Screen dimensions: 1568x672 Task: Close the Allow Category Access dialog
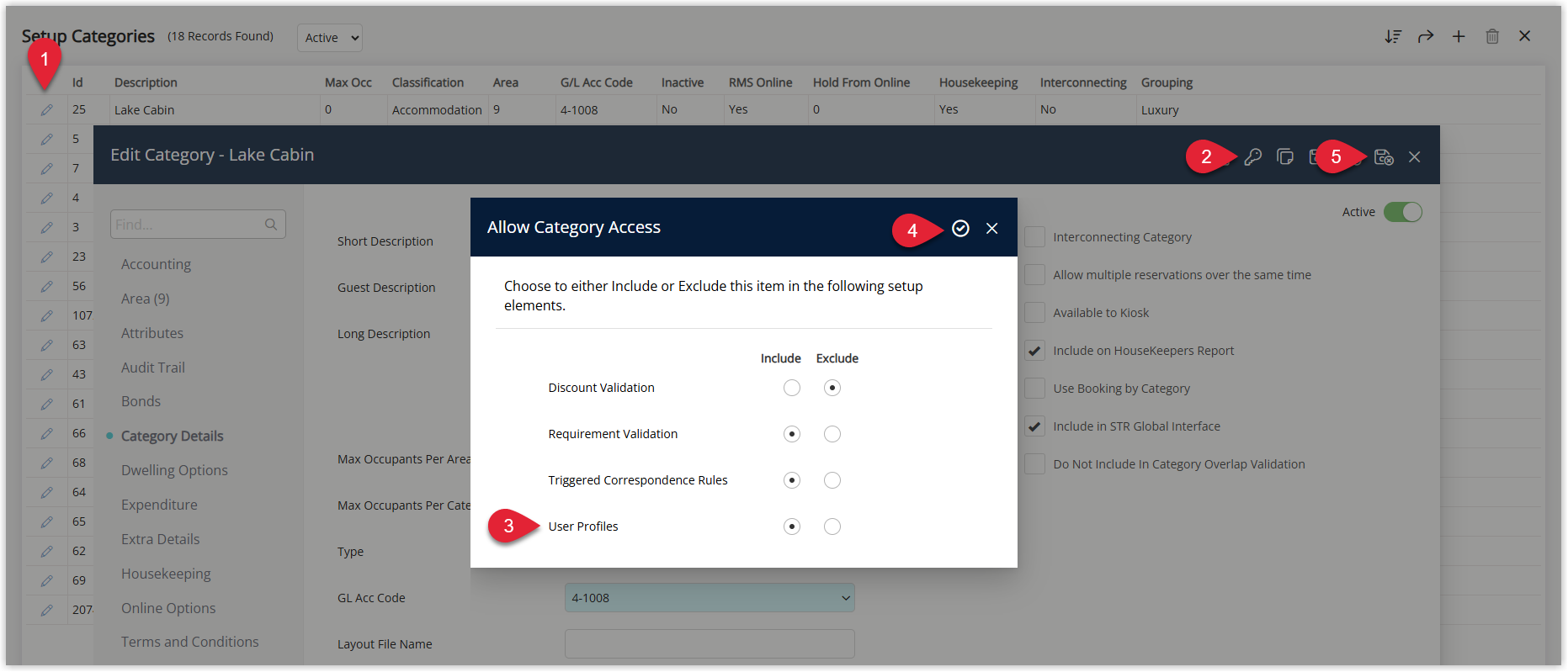tap(992, 228)
